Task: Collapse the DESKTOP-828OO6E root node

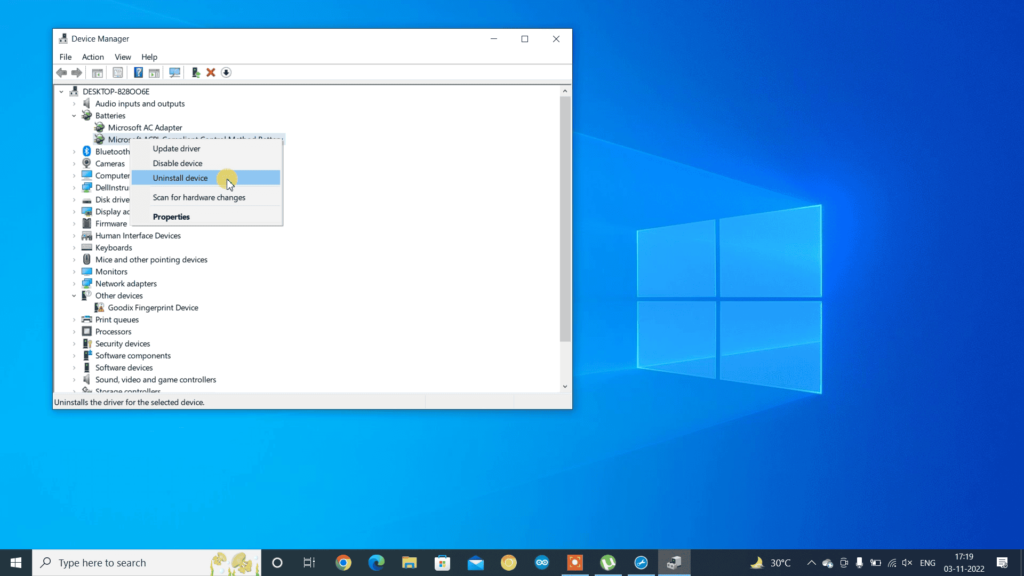Action: pos(61,91)
